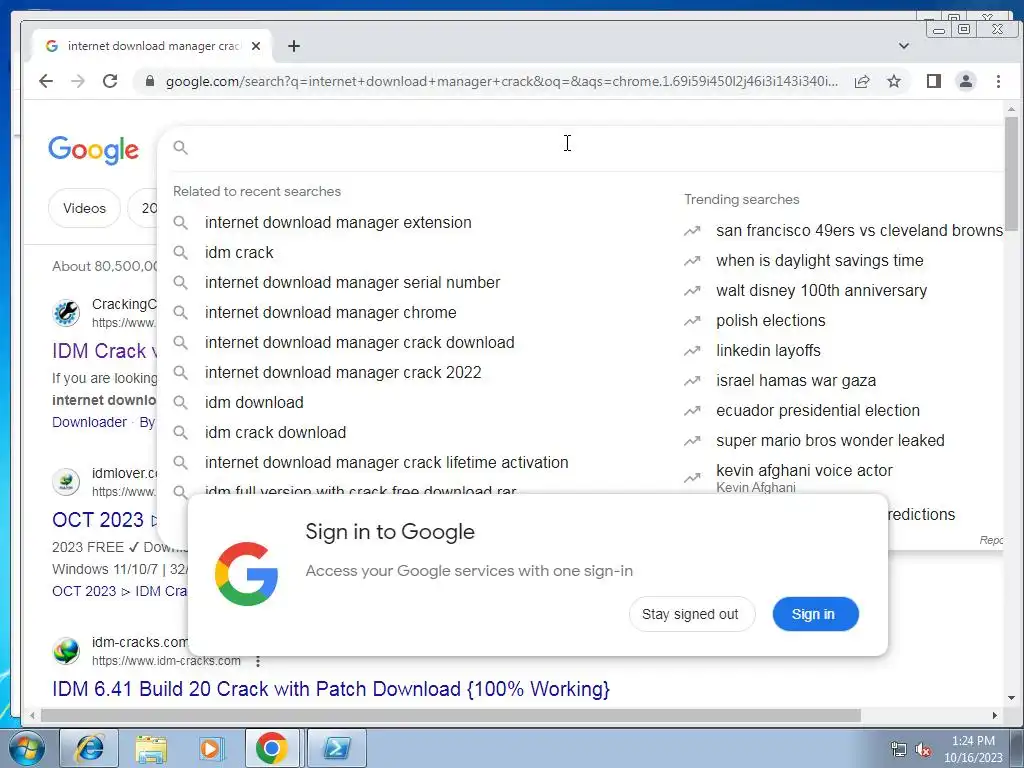Bookmark this tab with the star icon

[894, 81]
